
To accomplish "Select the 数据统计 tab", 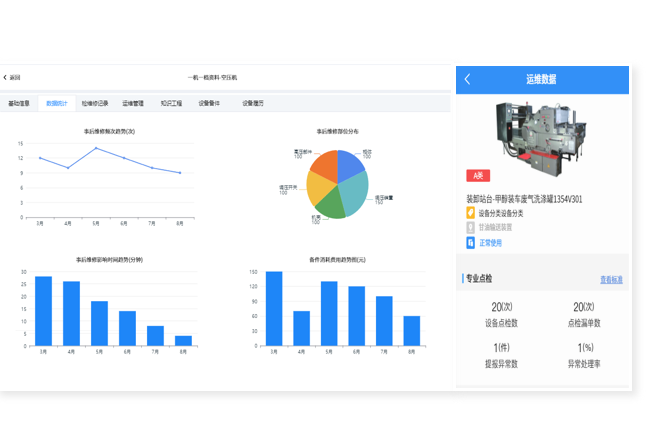I will pyautogui.click(x=57, y=103).
